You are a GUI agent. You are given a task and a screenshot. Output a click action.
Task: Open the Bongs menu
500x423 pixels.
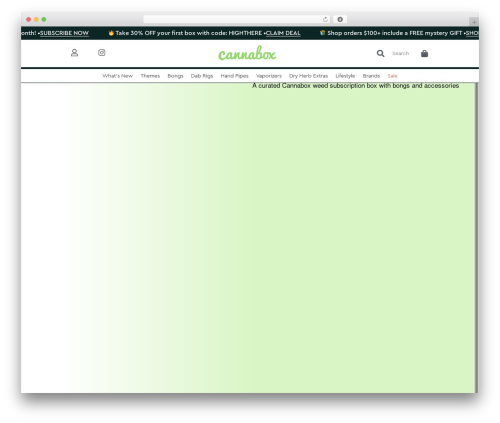click(175, 76)
